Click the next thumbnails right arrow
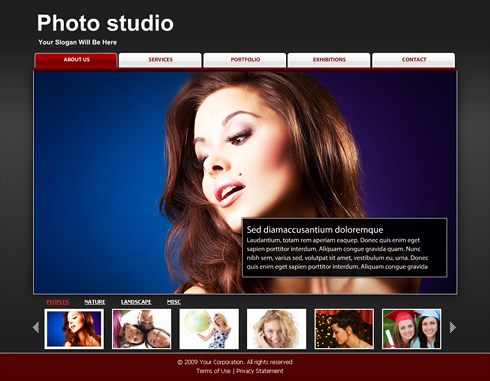The image size is (490, 381). coord(452,327)
